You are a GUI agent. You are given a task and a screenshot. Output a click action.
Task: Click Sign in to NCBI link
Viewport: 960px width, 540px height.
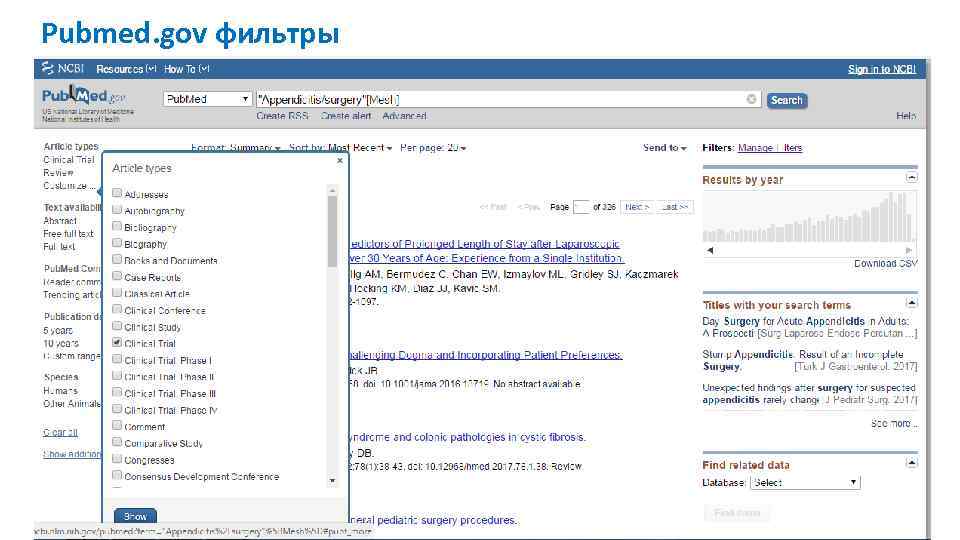coord(882,69)
